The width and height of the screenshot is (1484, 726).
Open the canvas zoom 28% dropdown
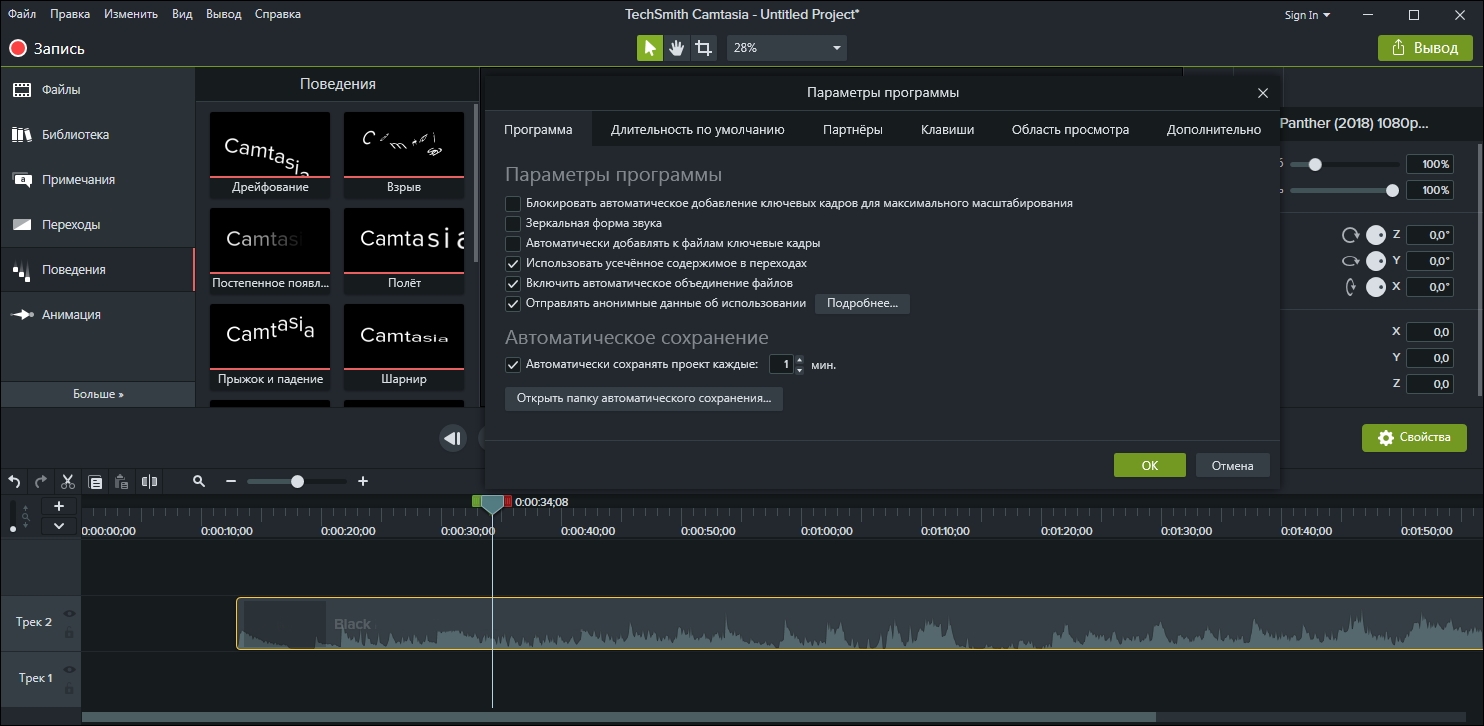(786, 48)
